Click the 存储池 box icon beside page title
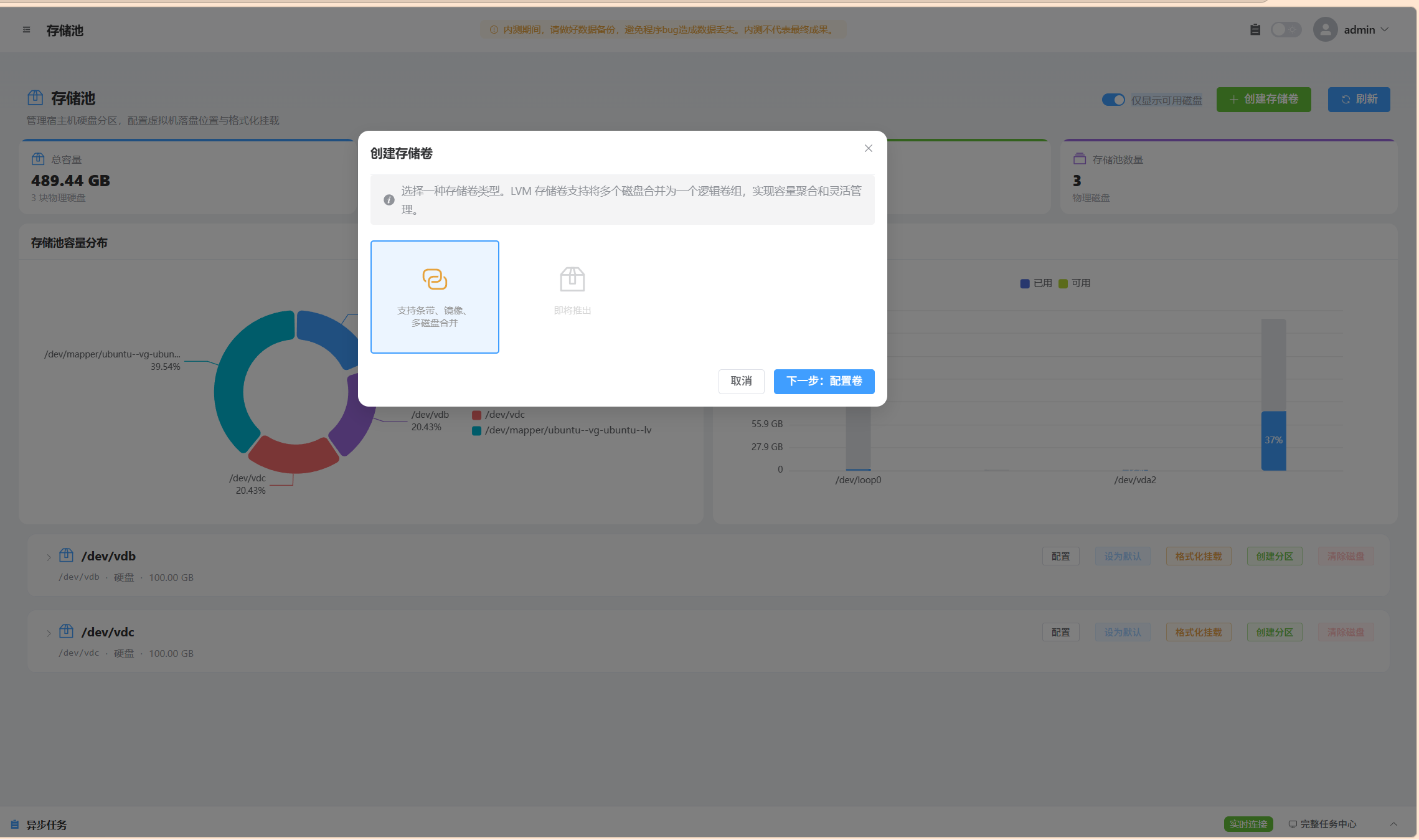Screen dimensions: 1419x840 click(x=35, y=98)
